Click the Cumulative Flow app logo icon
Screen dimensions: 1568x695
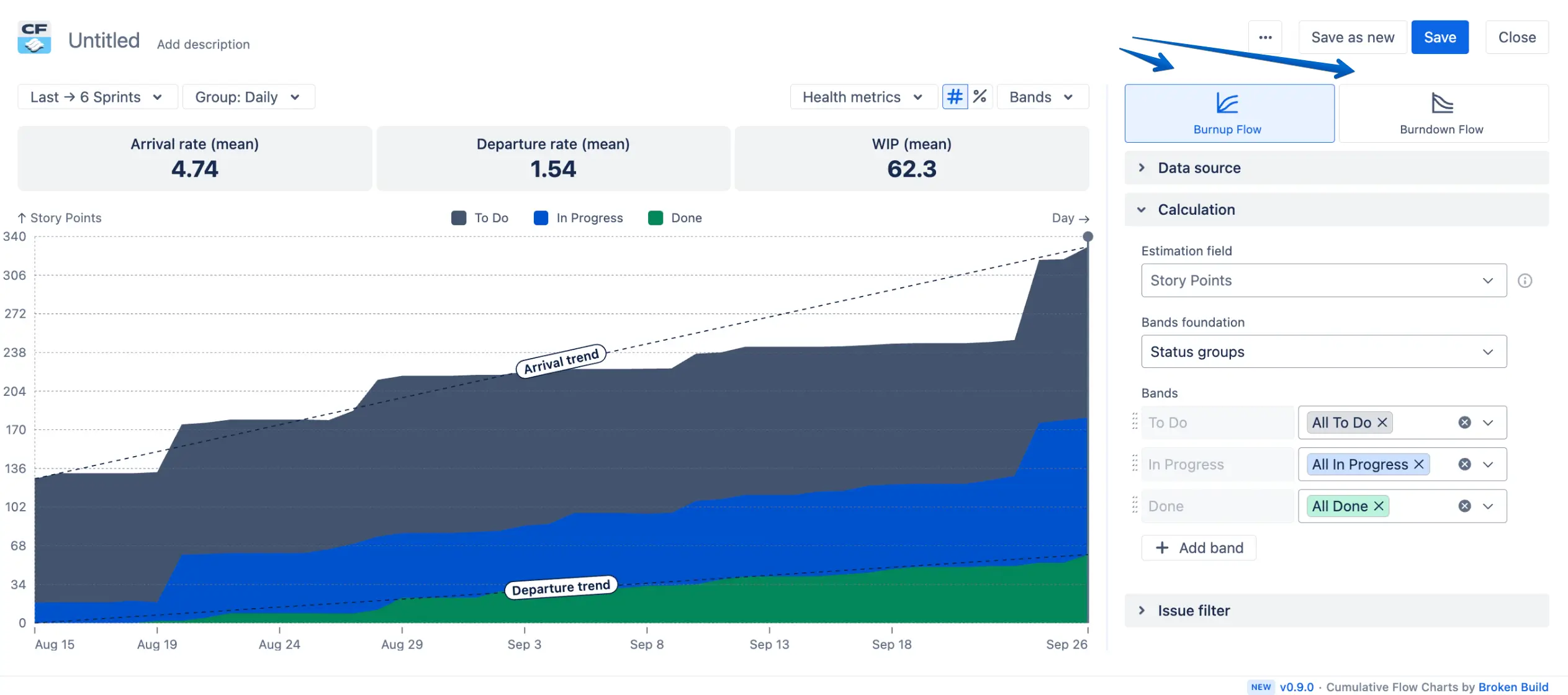[34, 38]
